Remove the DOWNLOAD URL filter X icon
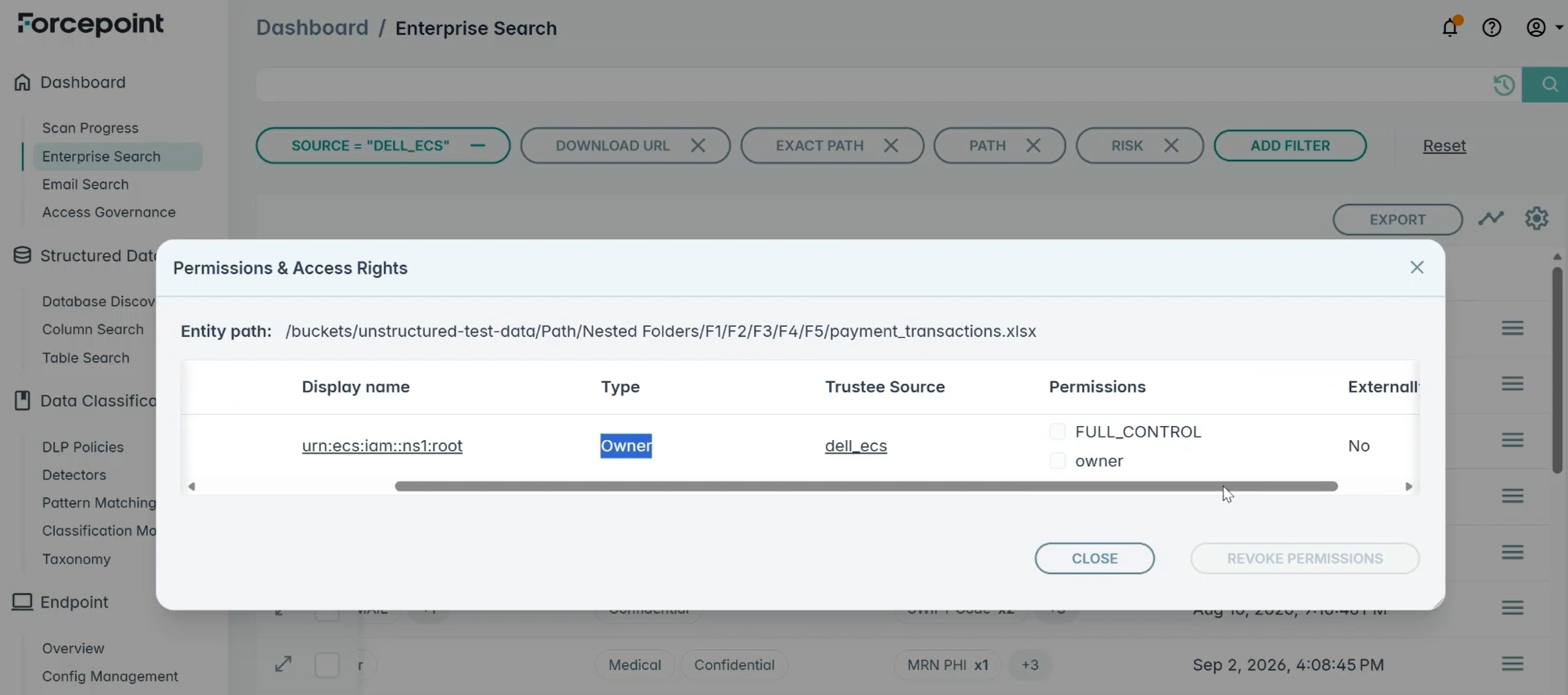 698,145
